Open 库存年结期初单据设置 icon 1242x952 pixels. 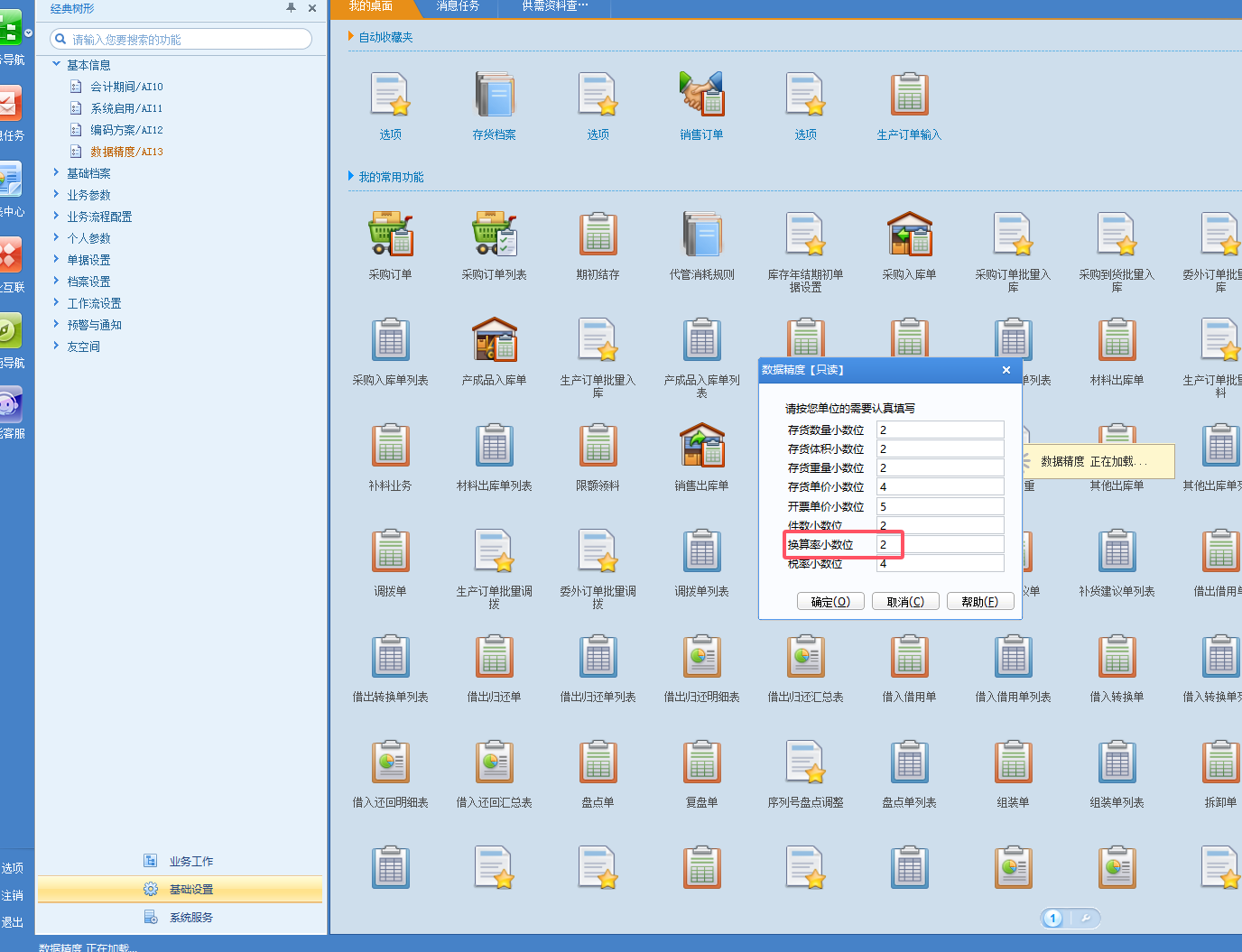805,235
